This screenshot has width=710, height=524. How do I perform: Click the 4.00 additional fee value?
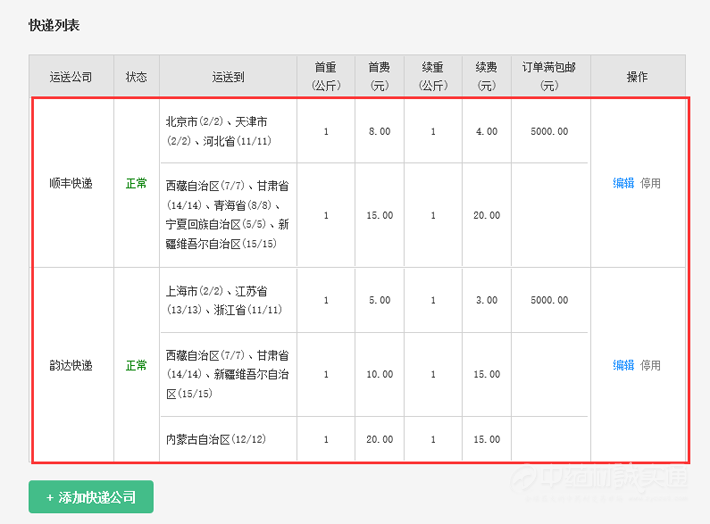(x=487, y=131)
